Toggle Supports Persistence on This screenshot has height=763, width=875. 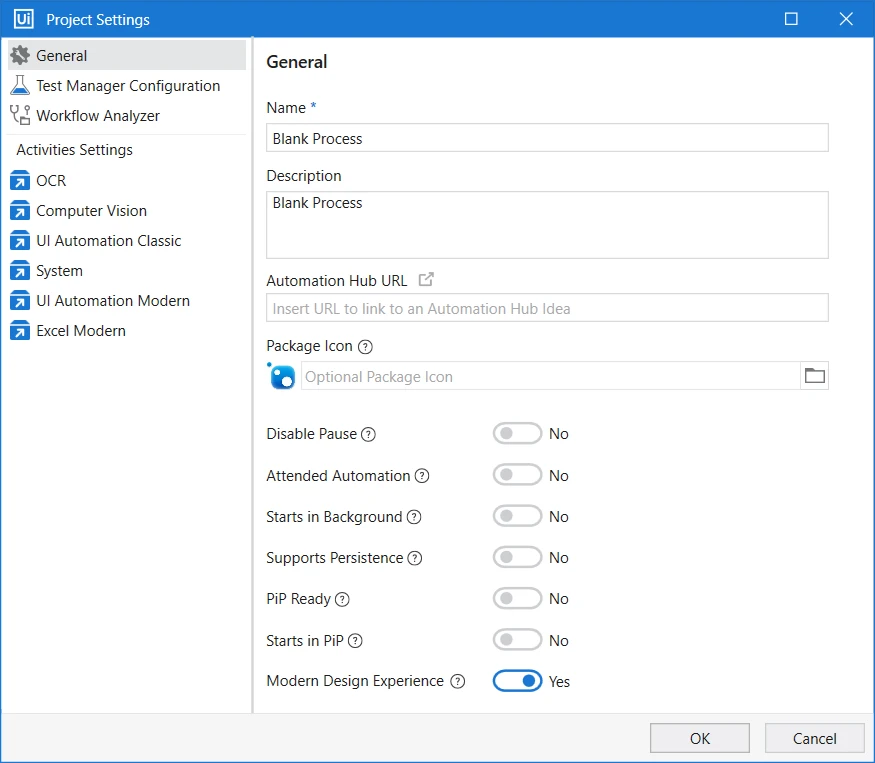coord(517,557)
